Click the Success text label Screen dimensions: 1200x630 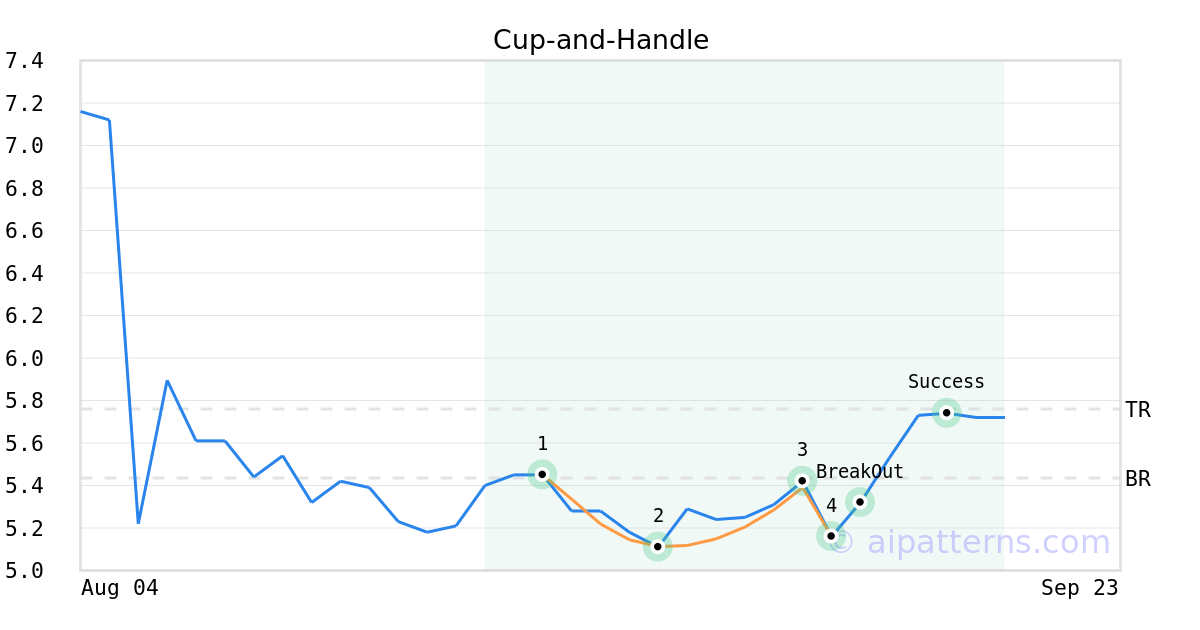pyautogui.click(x=946, y=382)
